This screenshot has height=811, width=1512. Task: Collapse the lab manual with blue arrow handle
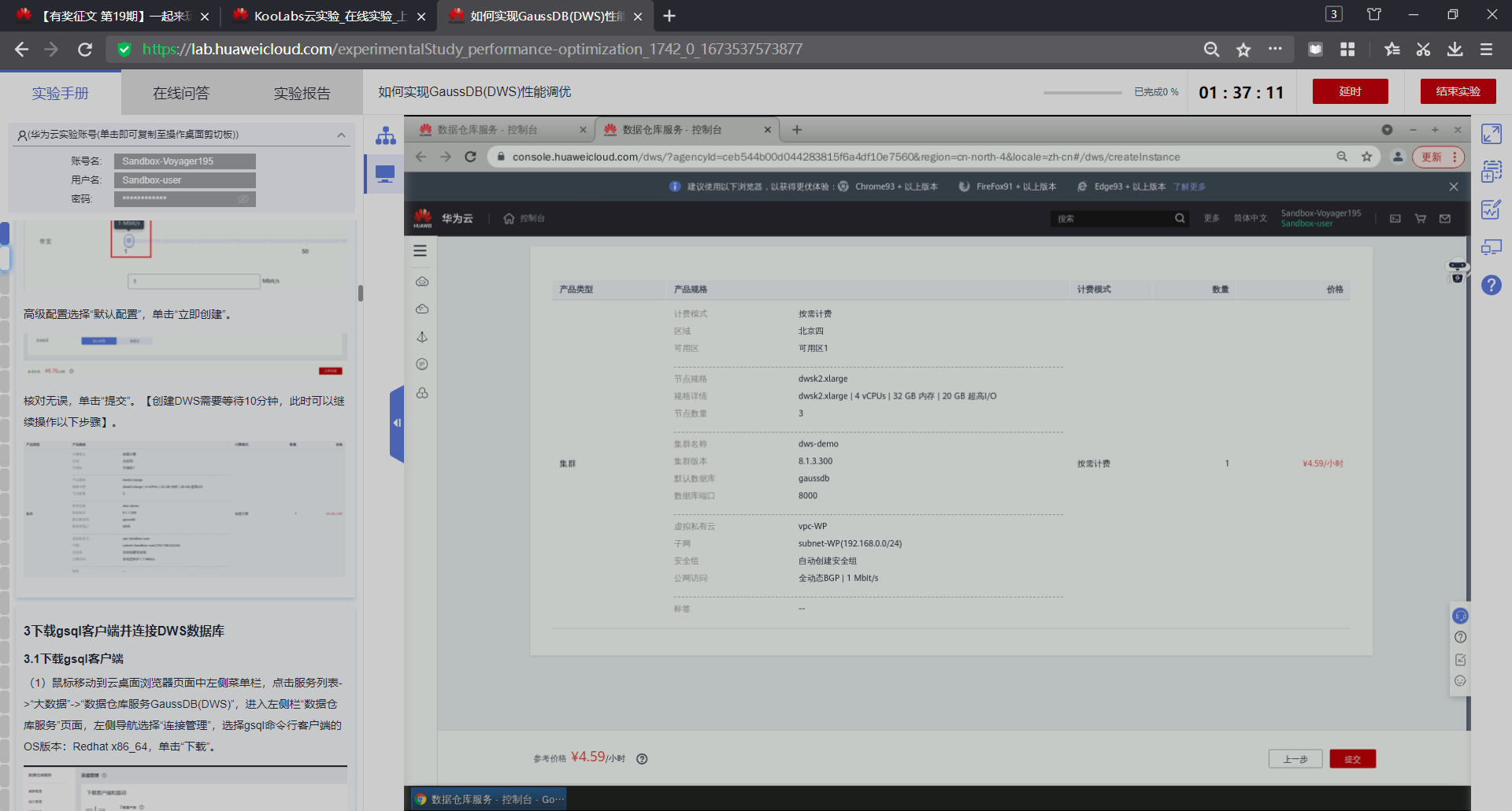(397, 423)
